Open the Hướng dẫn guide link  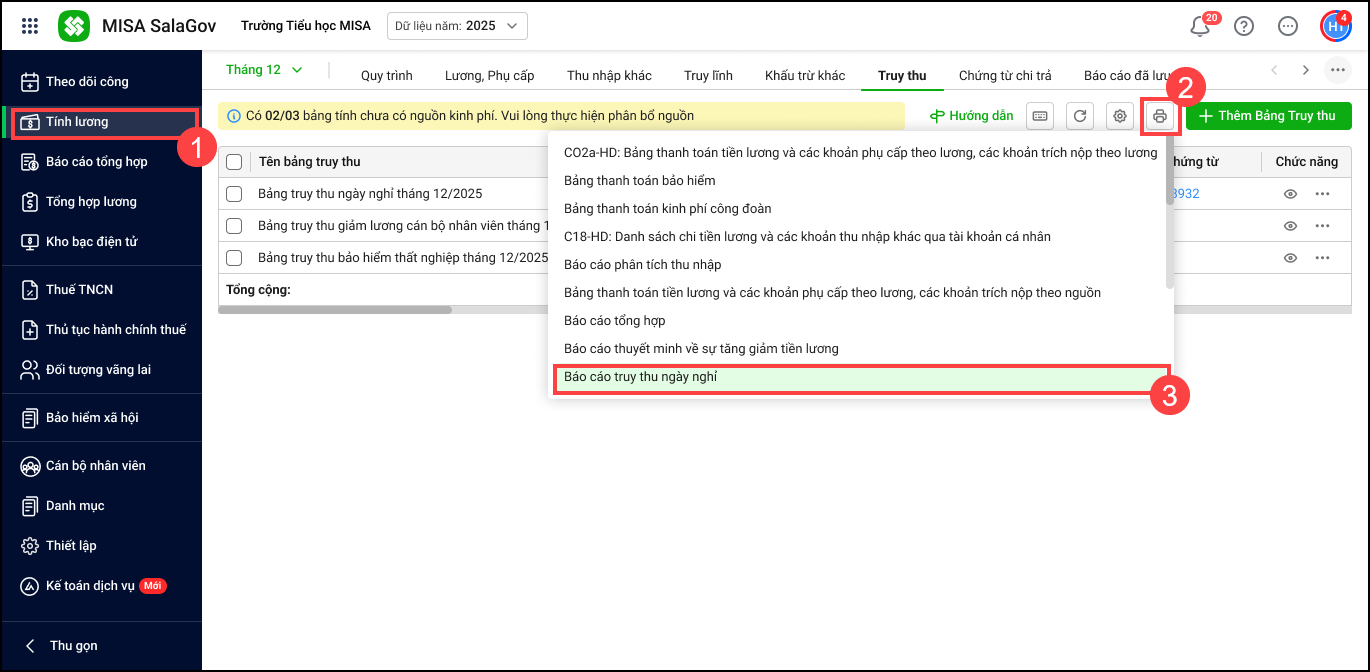(971, 116)
